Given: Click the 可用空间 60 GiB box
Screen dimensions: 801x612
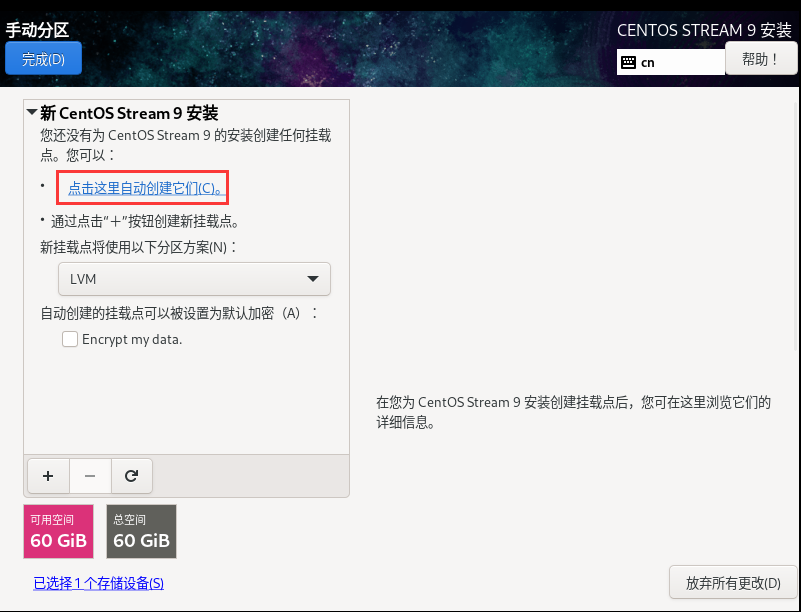Looking at the screenshot, I should click(58, 531).
